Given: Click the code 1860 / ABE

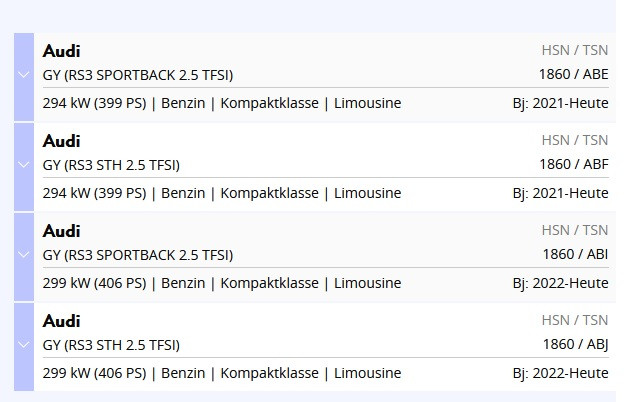Looking at the screenshot, I should pos(573,74).
